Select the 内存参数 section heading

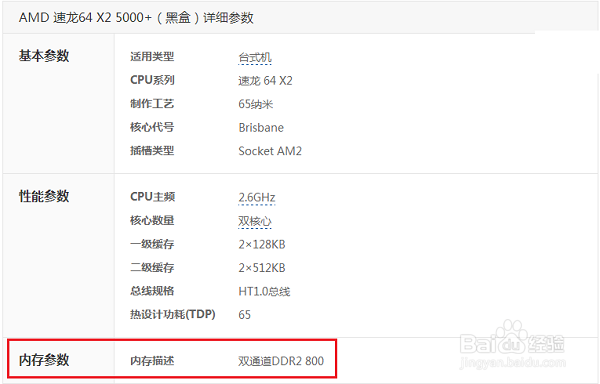tap(44, 360)
